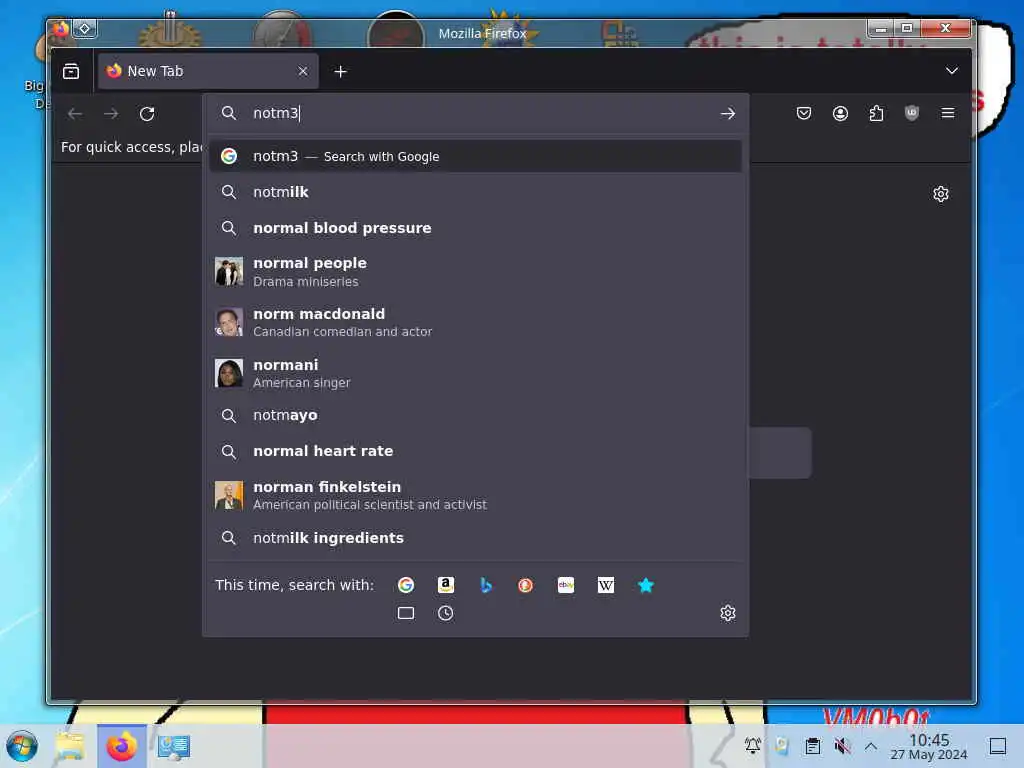Viewport: 1024px width, 768px height.
Task: Click norm macdonald thumbnail image
Action: 229,322
